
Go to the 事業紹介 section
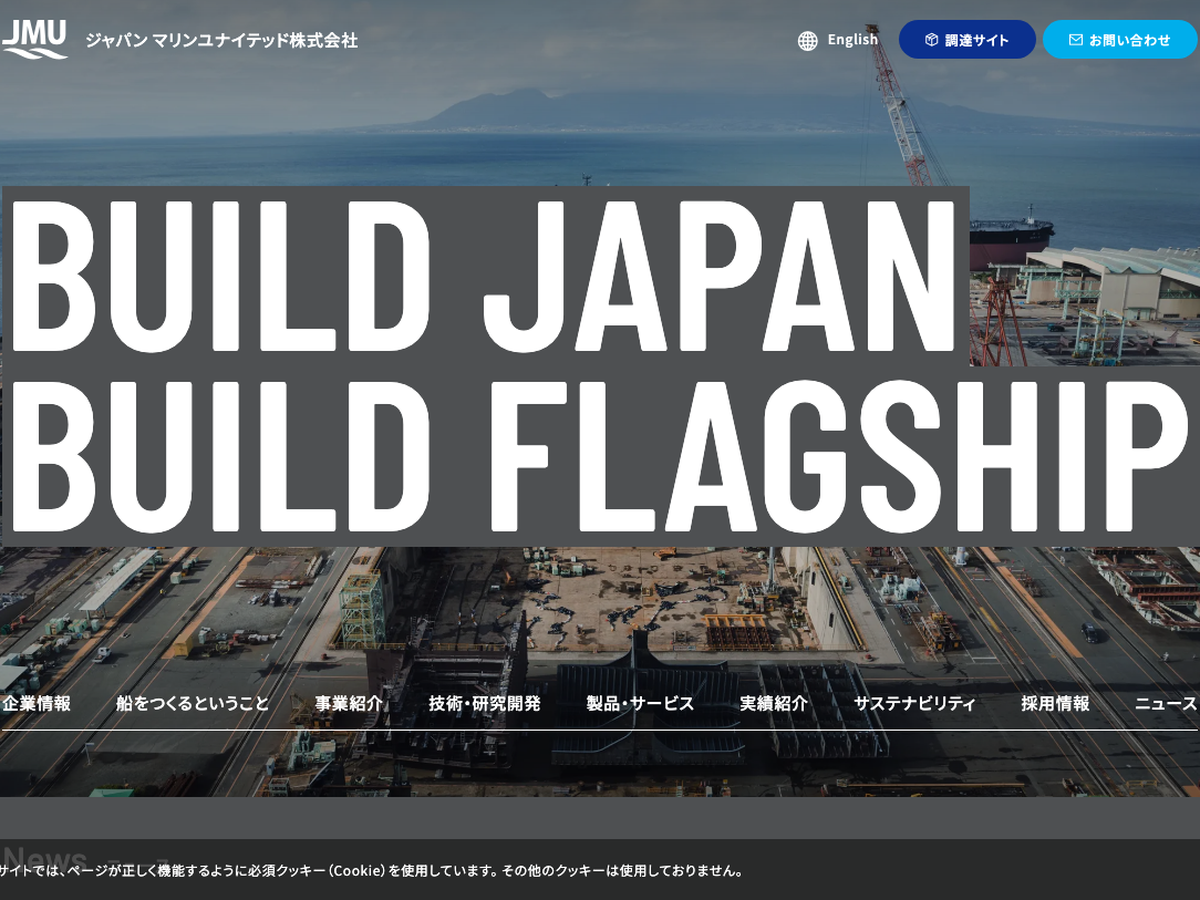click(348, 703)
